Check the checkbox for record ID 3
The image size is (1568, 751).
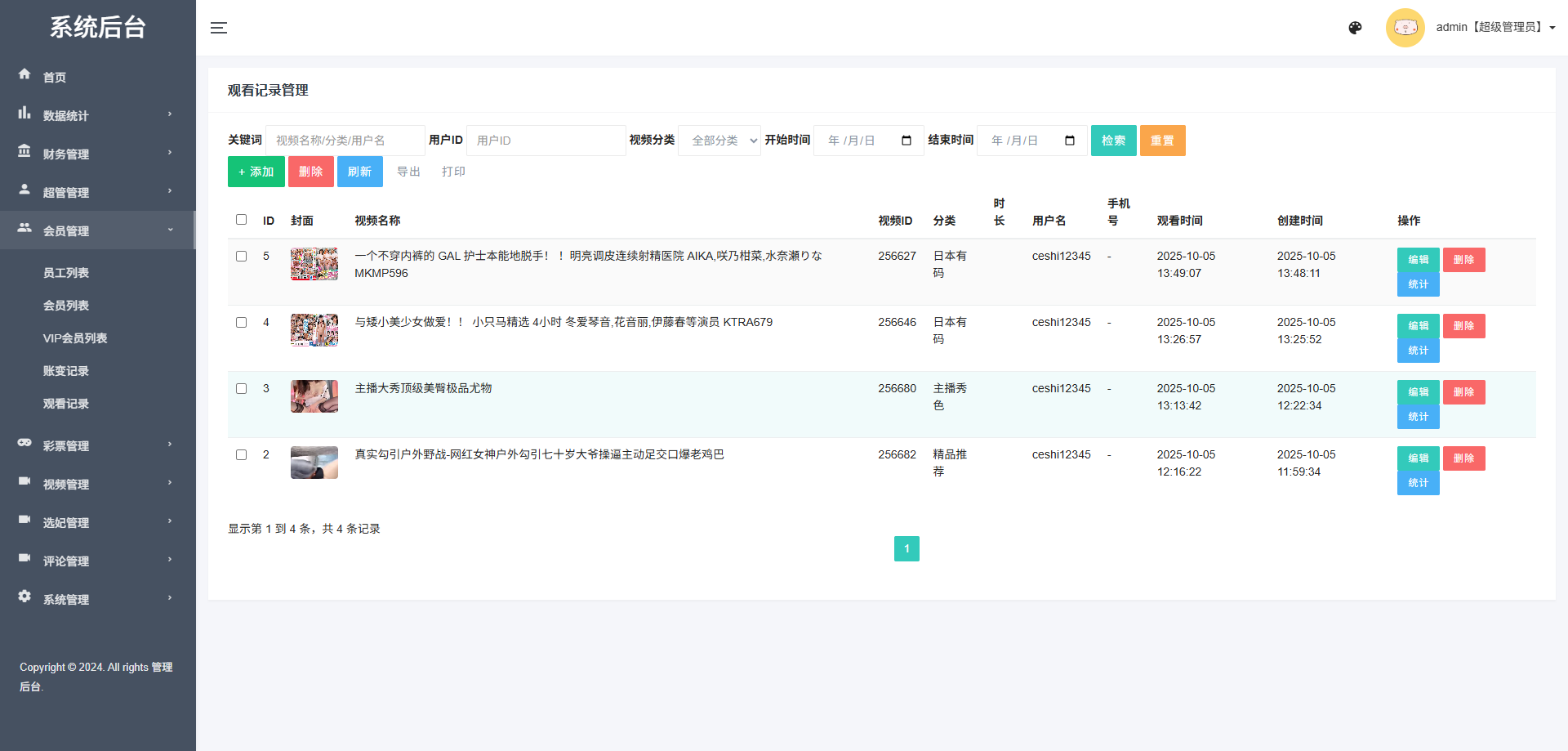241,388
